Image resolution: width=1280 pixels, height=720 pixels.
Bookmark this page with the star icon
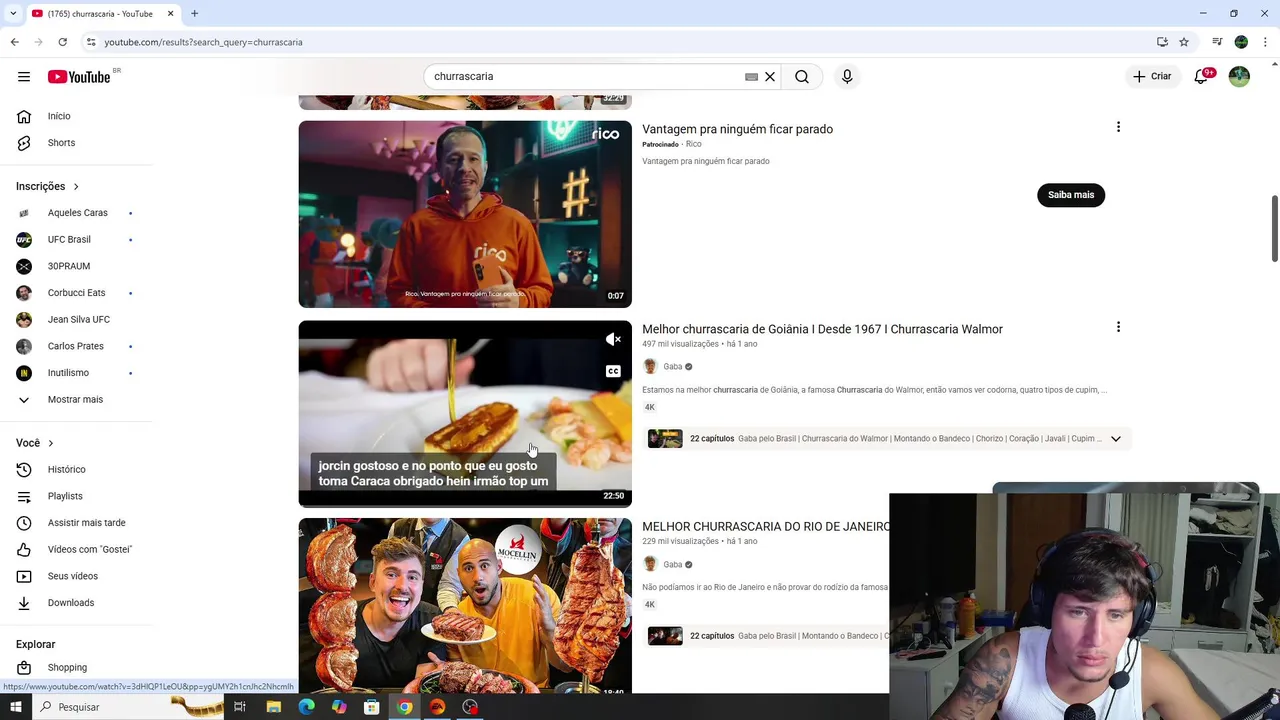[1184, 42]
